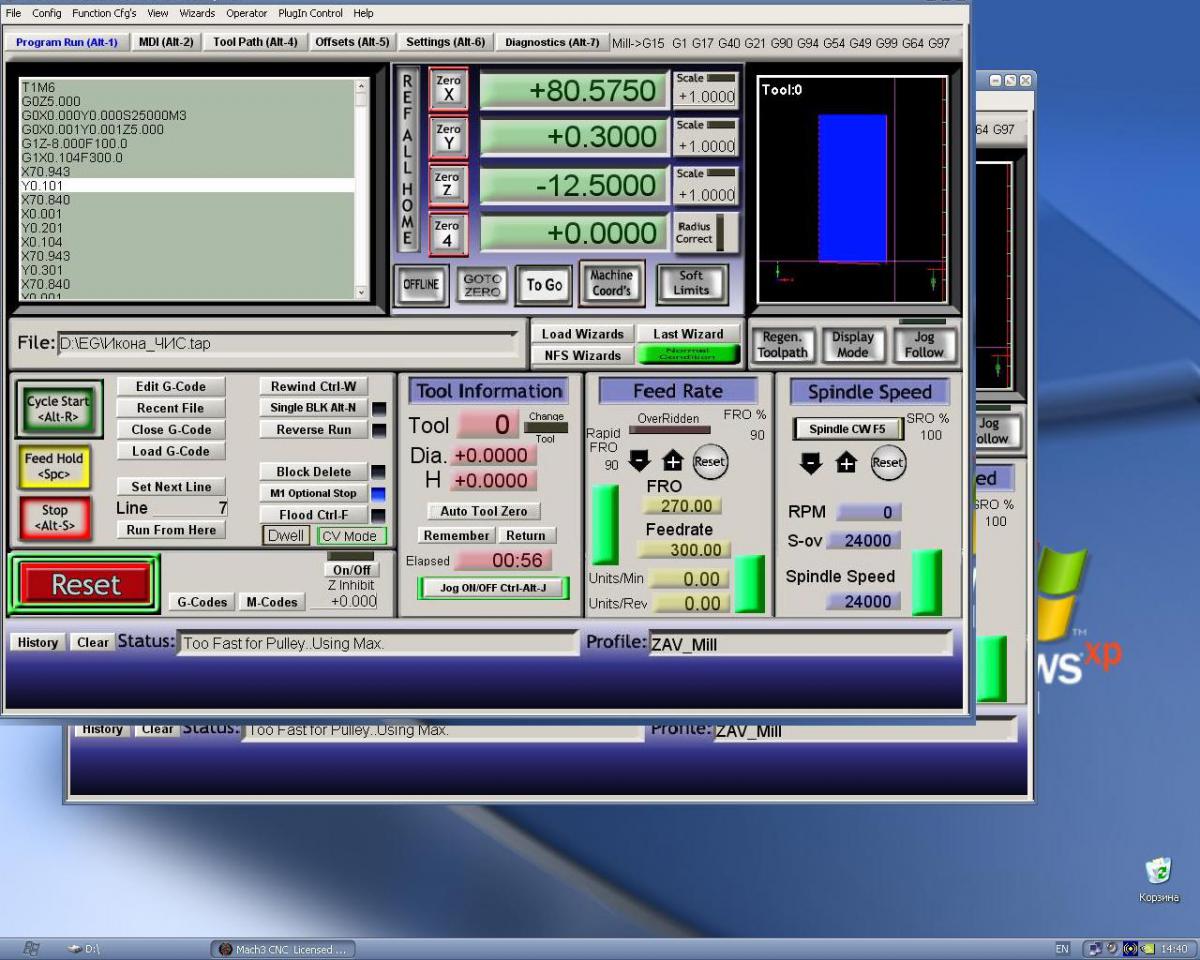Viewport: 1200px width, 960px height.
Task: Click Stop Alt-S
Action: click(x=54, y=517)
